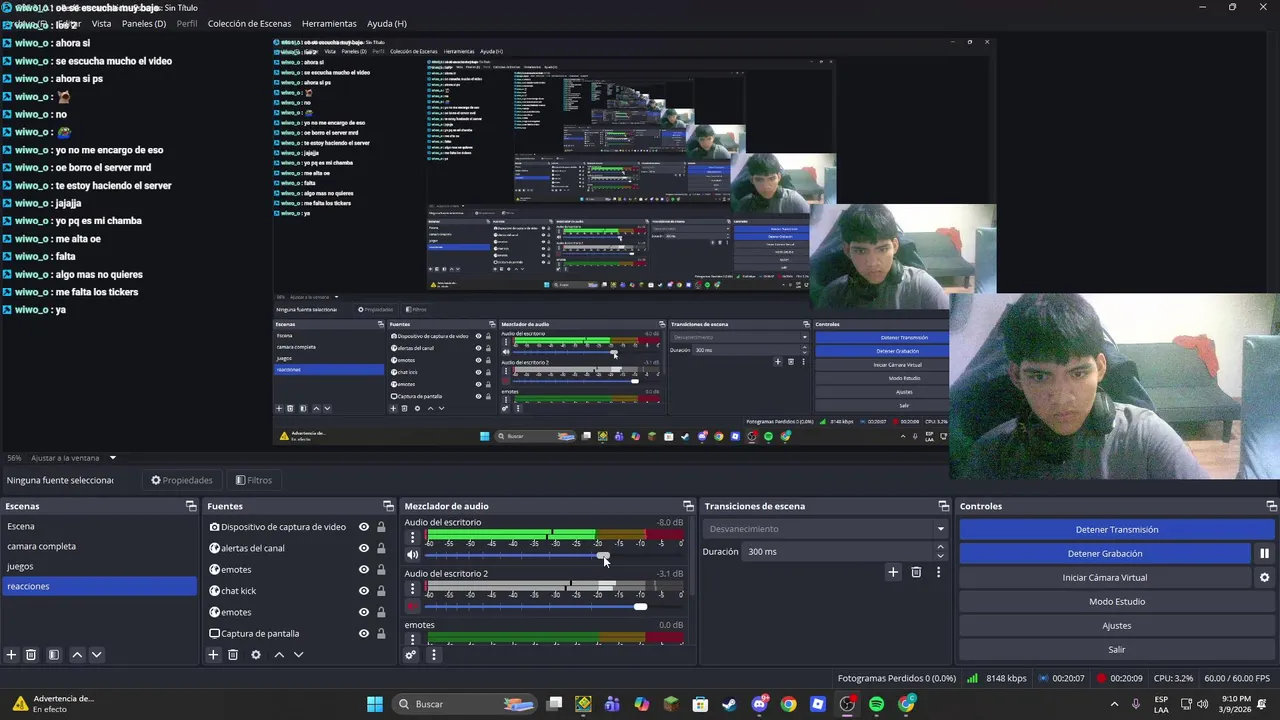The image size is (1280, 720).
Task: Move source down in Fuentes toolbar
Action: click(298, 655)
